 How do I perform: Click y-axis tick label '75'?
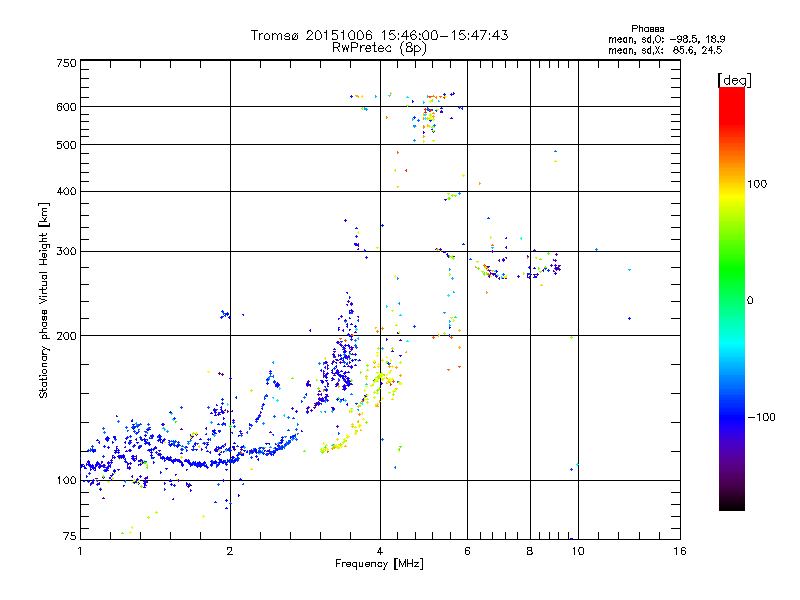pyautogui.click(x=70, y=536)
